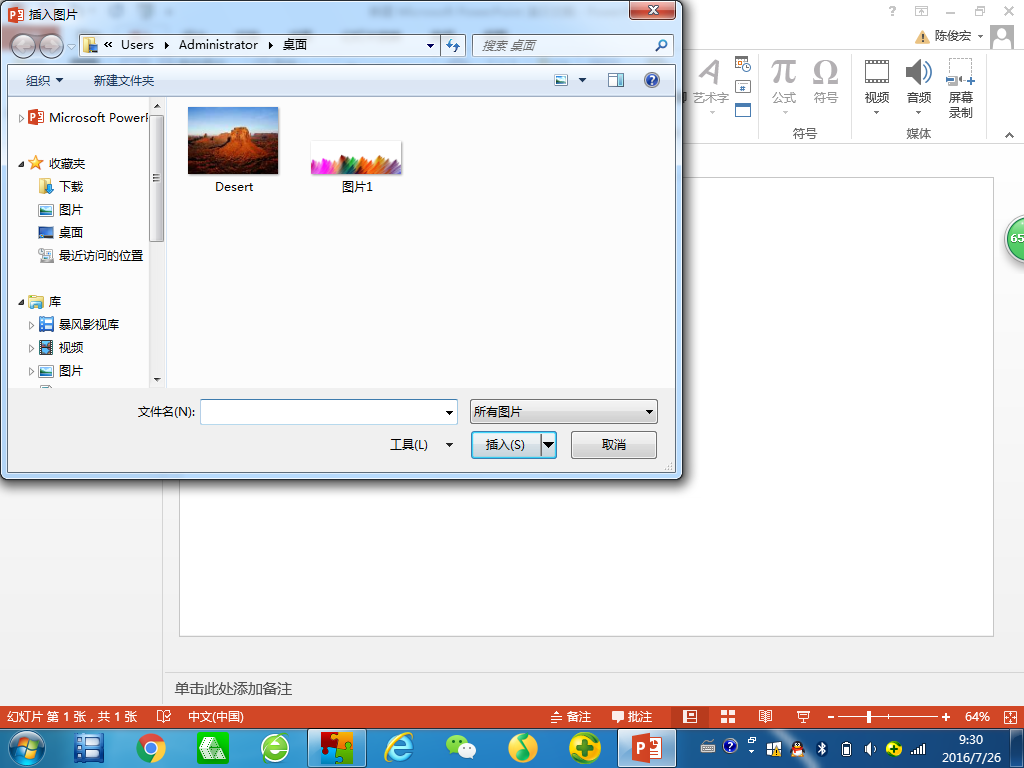This screenshot has height=768, width=1024.
Task: Click the Users breadcrumb in address bar
Action: (137, 45)
